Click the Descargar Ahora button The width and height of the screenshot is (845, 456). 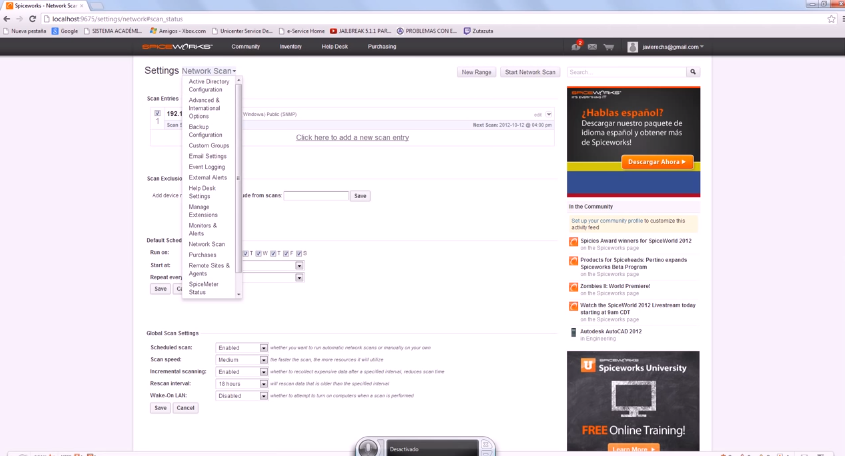pyautogui.click(x=657, y=162)
